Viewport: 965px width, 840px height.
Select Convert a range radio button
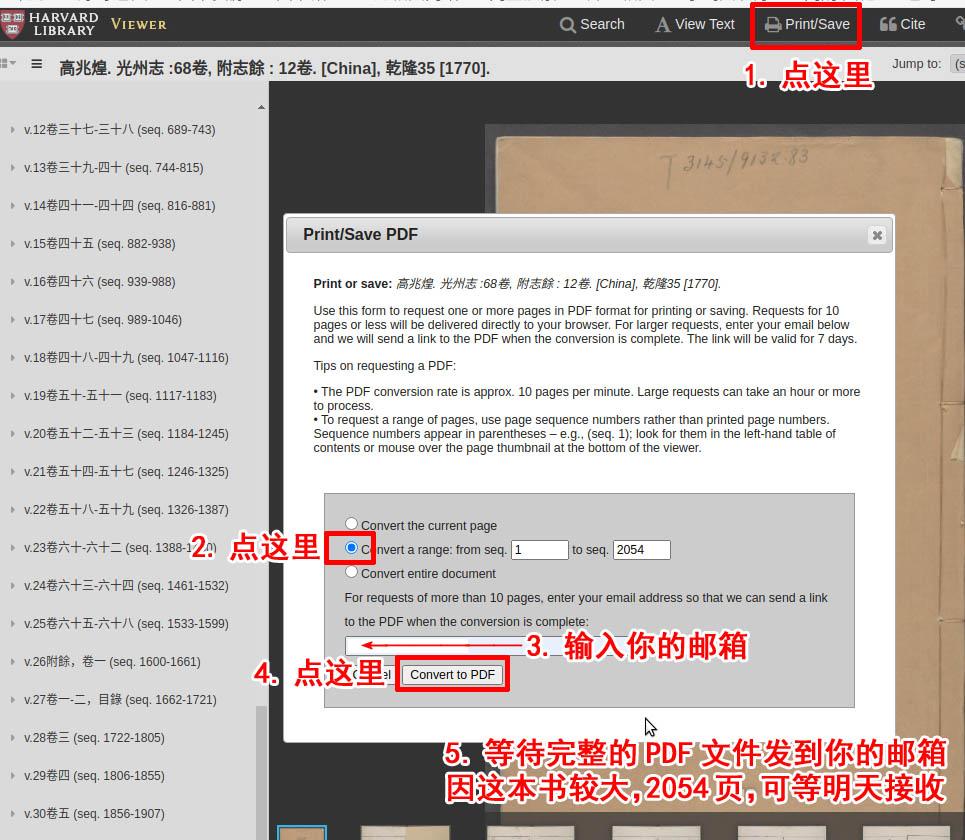351,548
